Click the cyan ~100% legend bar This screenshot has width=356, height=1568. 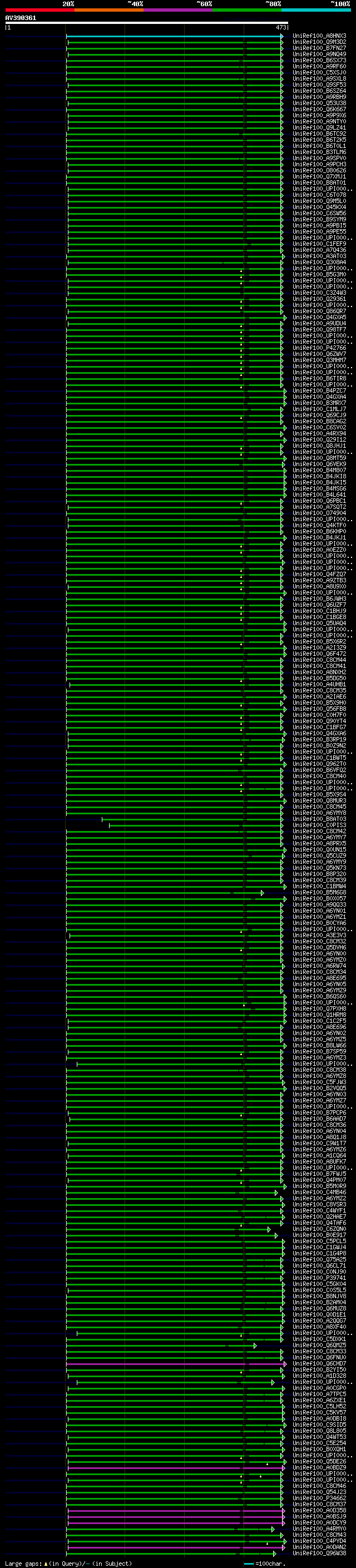click(316, 10)
